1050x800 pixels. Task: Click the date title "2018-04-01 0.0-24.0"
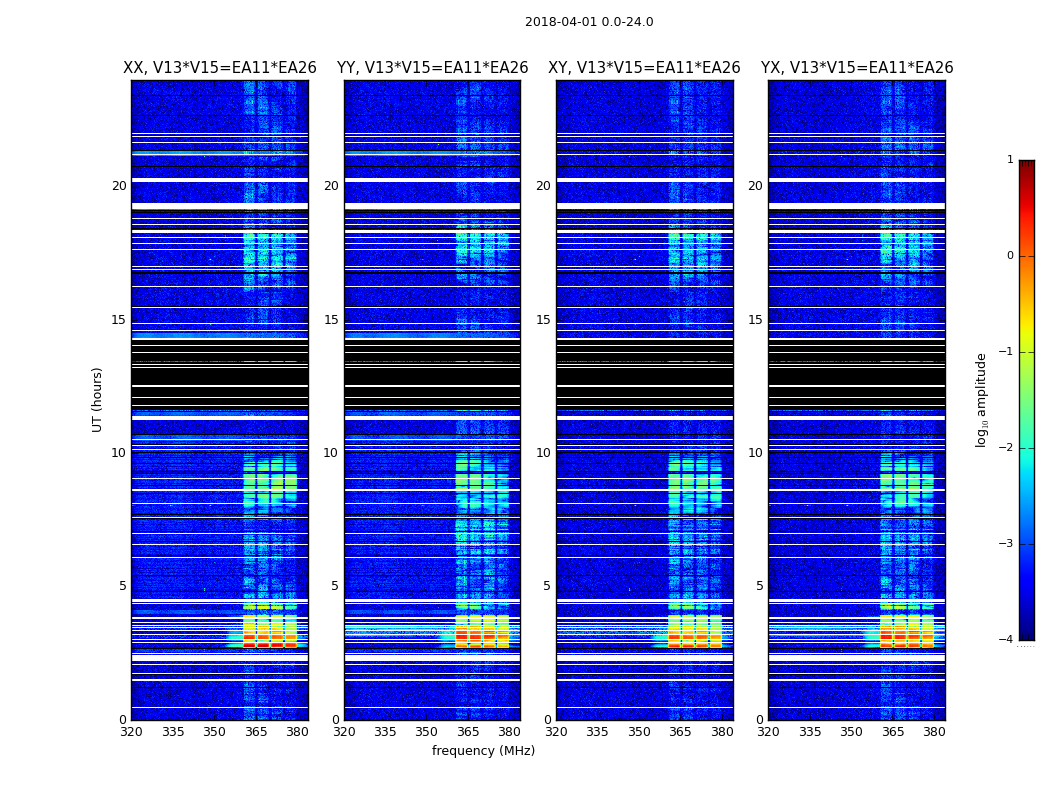pyautogui.click(x=588, y=22)
